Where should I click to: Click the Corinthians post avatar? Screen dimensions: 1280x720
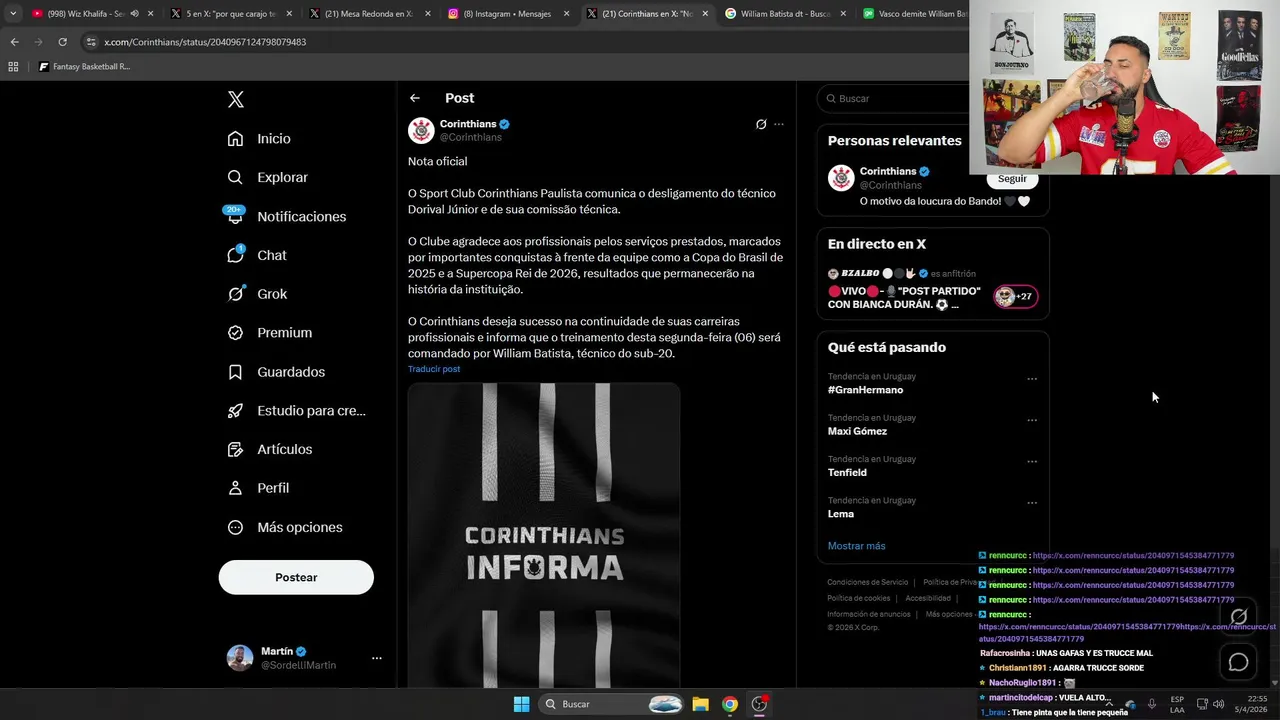[x=421, y=130]
